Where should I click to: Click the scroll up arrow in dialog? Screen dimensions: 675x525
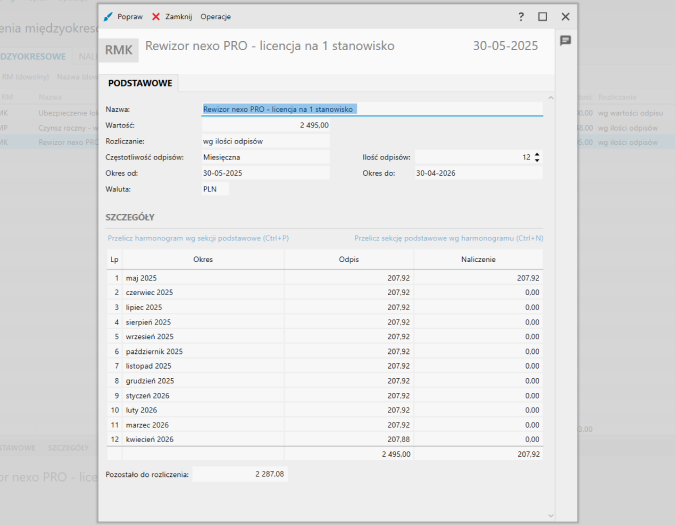pyautogui.click(x=551, y=98)
